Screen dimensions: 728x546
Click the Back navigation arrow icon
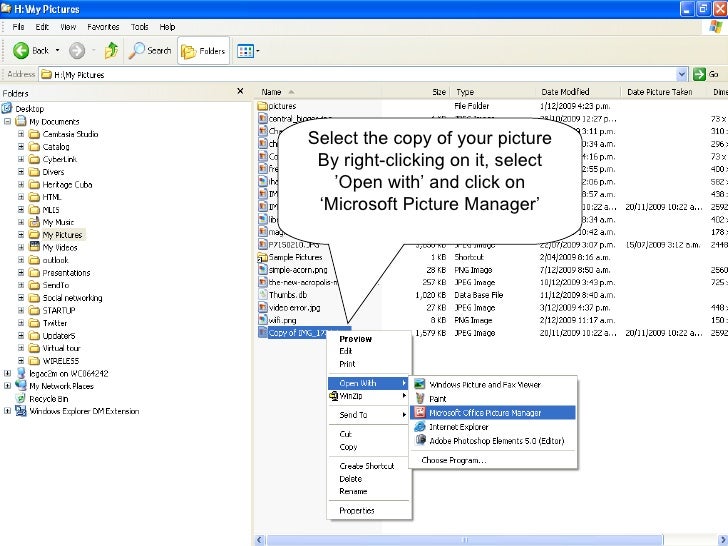(x=21, y=50)
